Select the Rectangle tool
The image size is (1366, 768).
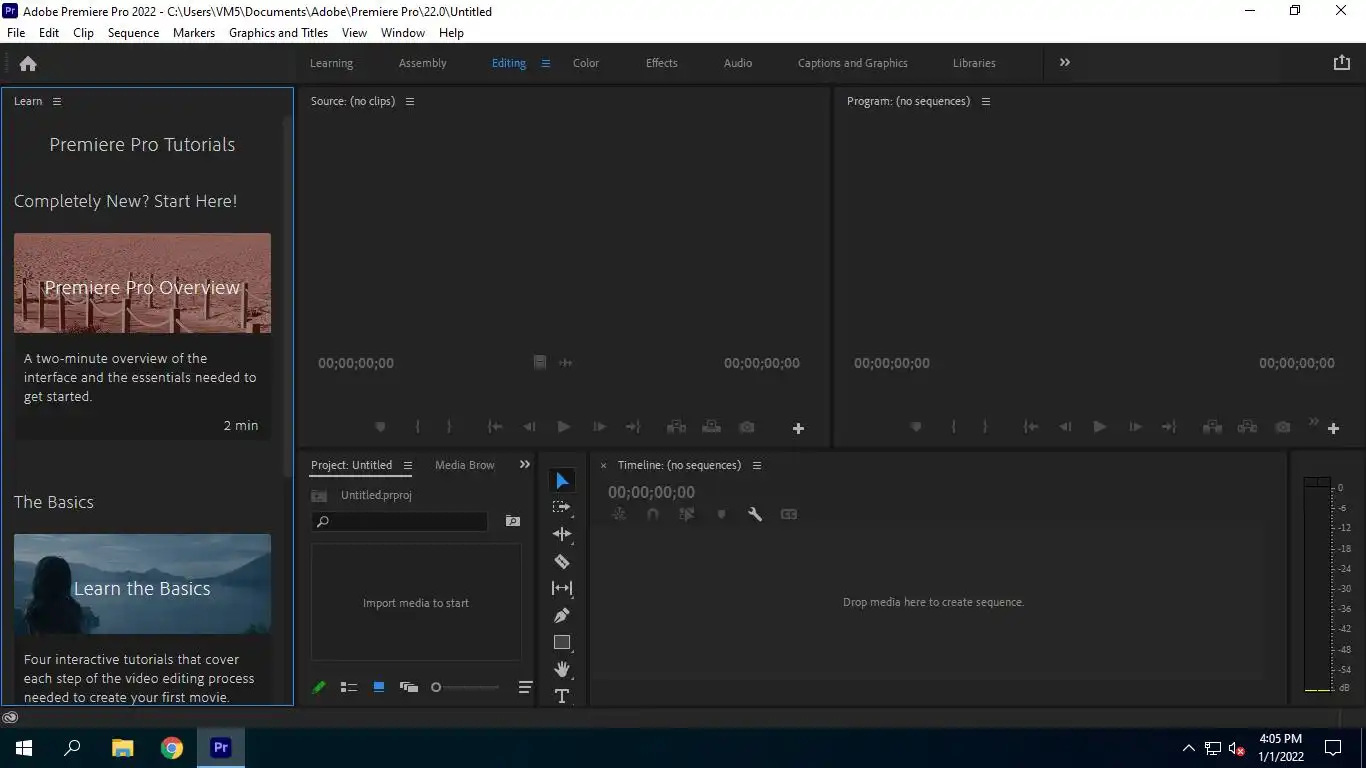tap(562, 642)
